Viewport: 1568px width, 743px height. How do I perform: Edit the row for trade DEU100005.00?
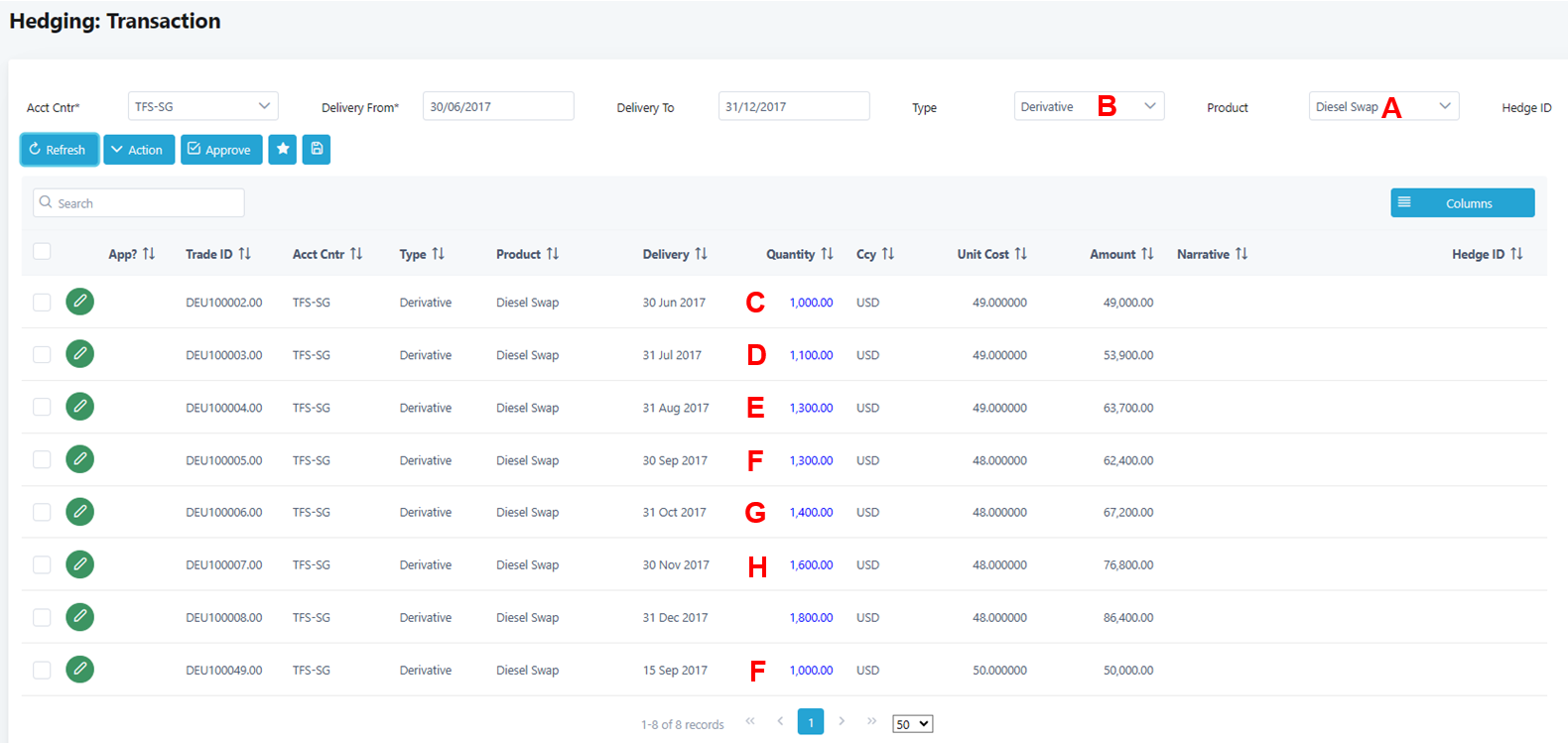tap(80, 459)
